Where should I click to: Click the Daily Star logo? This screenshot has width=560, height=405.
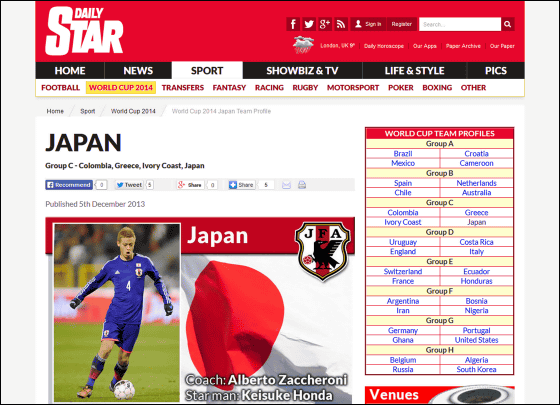point(84,31)
